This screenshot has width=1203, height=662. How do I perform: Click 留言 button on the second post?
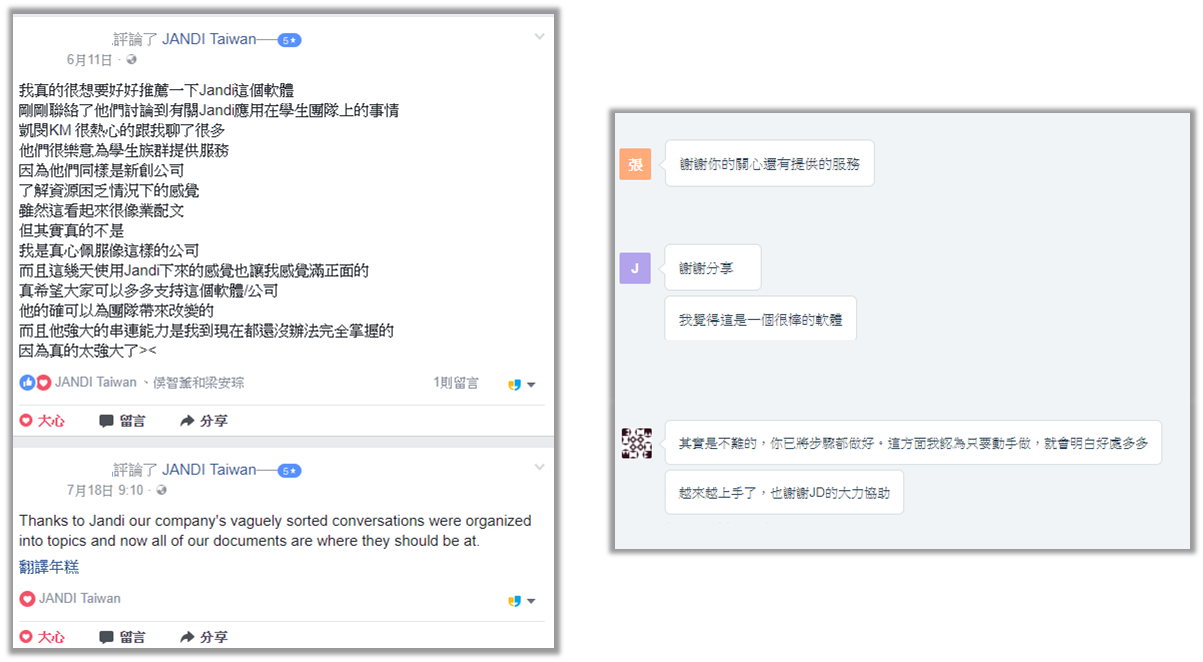click(122, 637)
